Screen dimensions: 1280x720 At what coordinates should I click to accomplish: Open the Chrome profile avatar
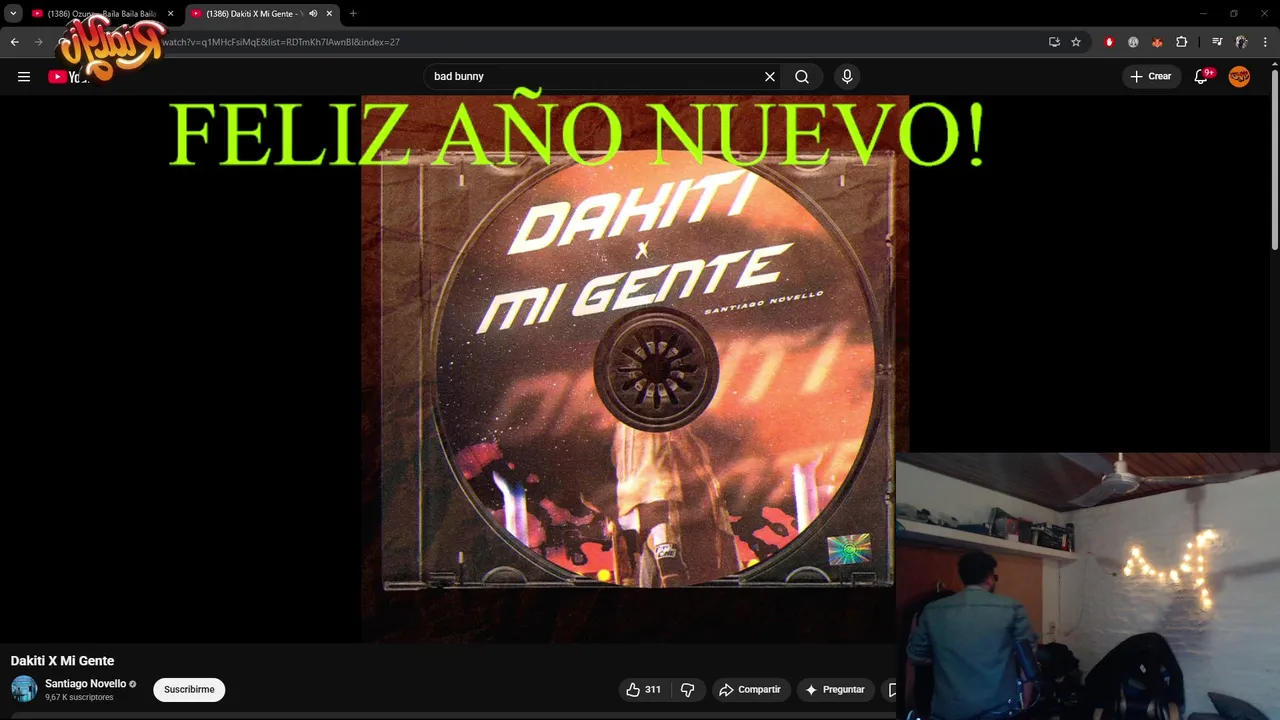[x=1241, y=42]
